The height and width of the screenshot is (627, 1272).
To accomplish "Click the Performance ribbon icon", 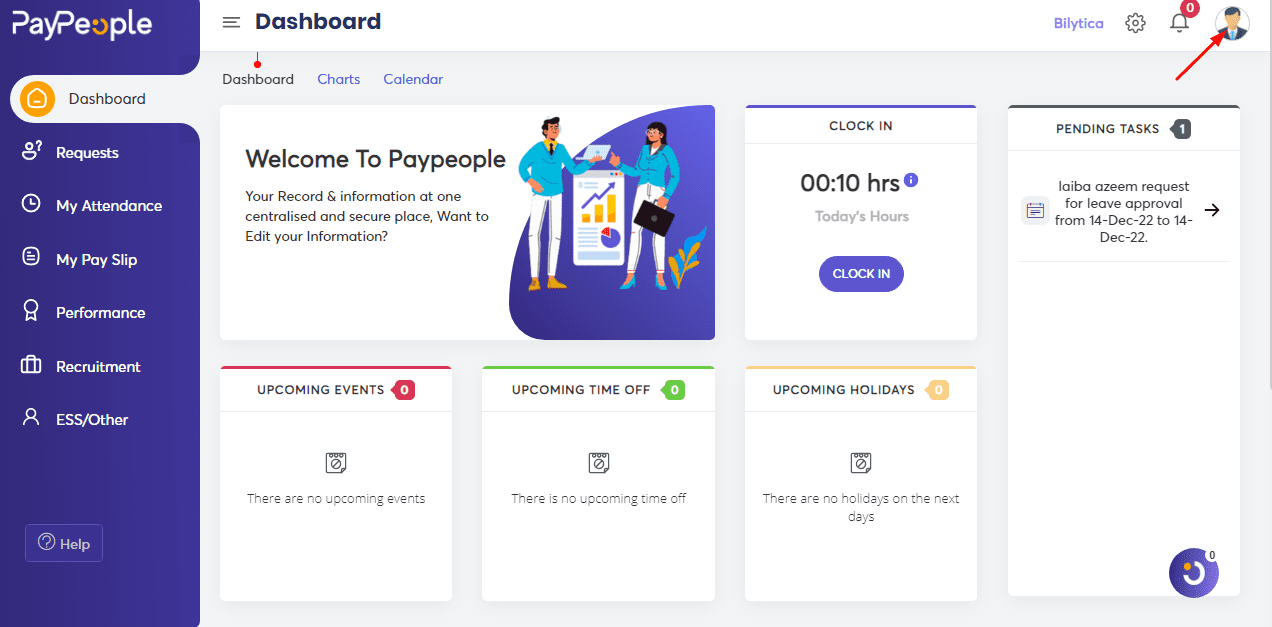I will tap(32, 311).
